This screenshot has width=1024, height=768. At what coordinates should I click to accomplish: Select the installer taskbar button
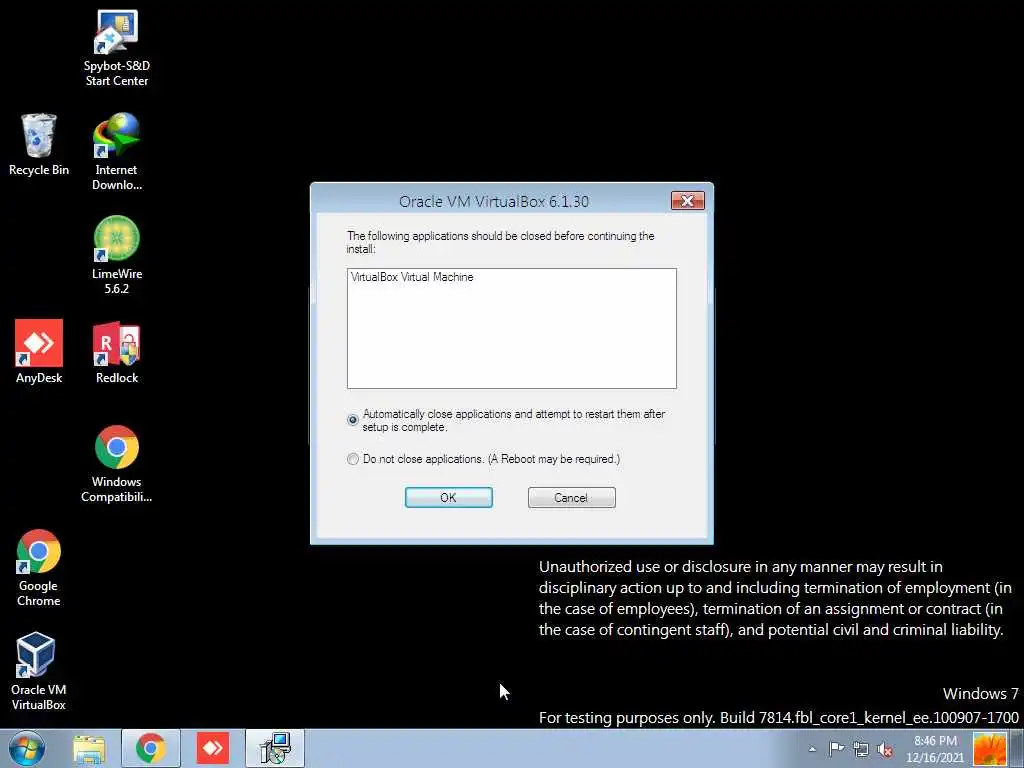275,748
